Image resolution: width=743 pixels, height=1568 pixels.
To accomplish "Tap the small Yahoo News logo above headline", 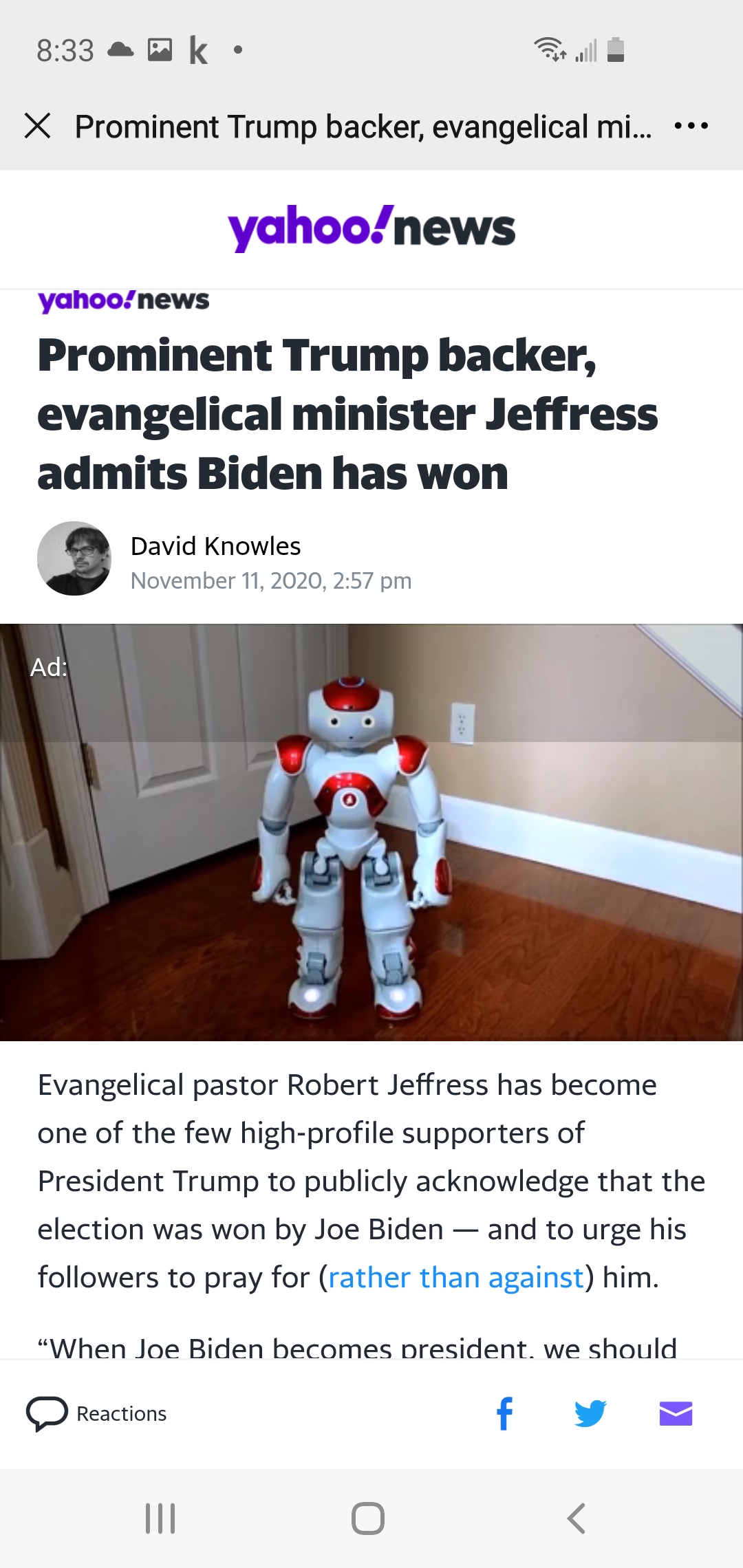I will tap(124, 300).
